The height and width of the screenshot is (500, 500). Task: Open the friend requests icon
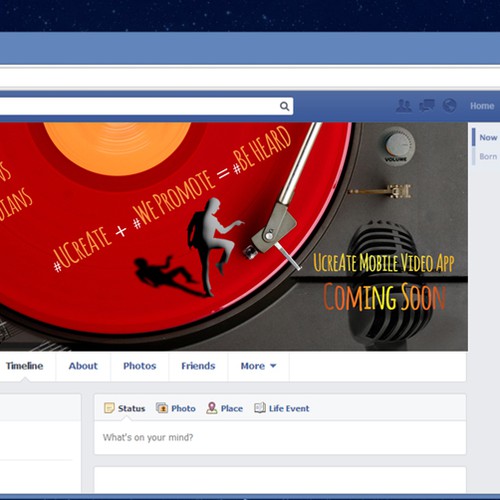point(404,106)
